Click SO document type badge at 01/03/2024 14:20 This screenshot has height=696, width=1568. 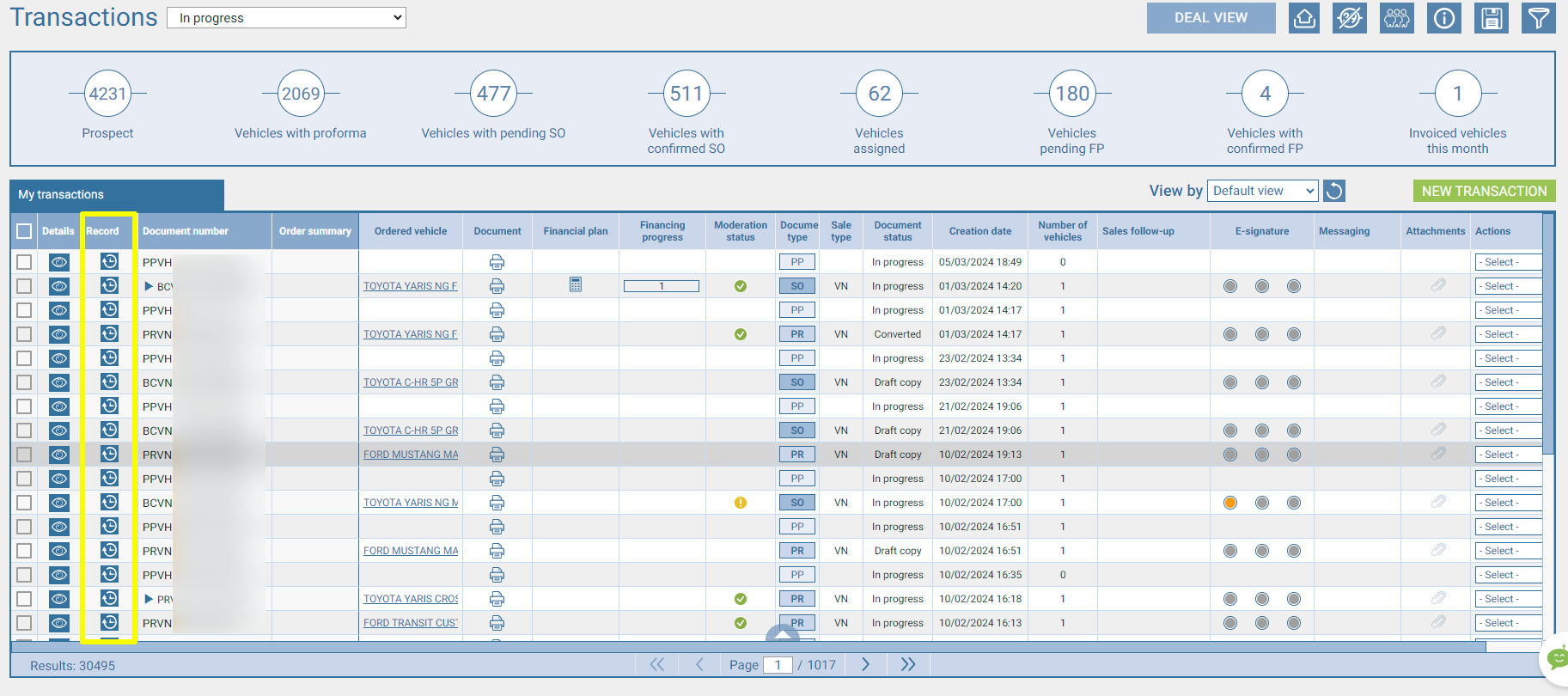797,286
